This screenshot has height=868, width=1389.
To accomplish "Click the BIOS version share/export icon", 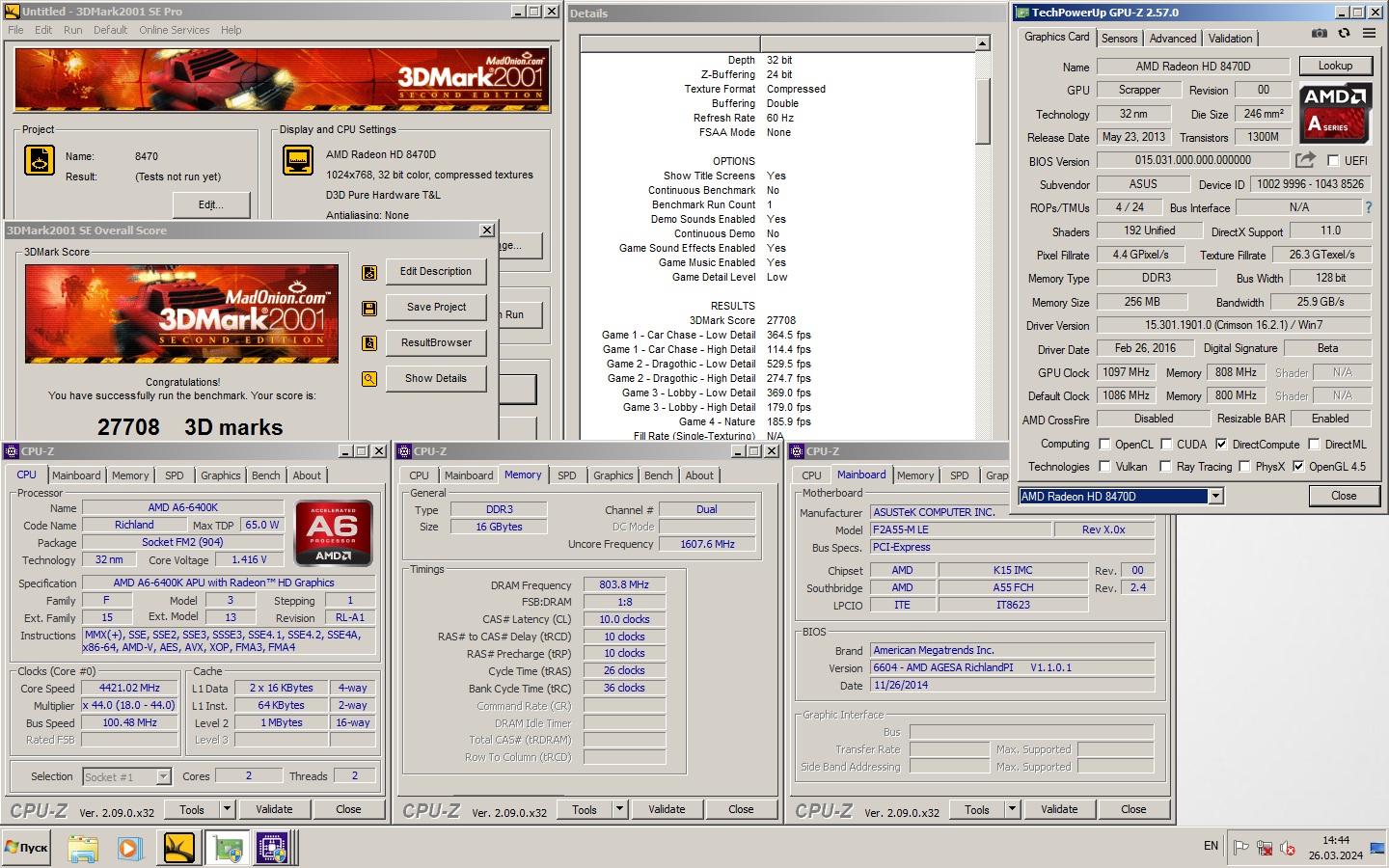I will point(1305,160).
